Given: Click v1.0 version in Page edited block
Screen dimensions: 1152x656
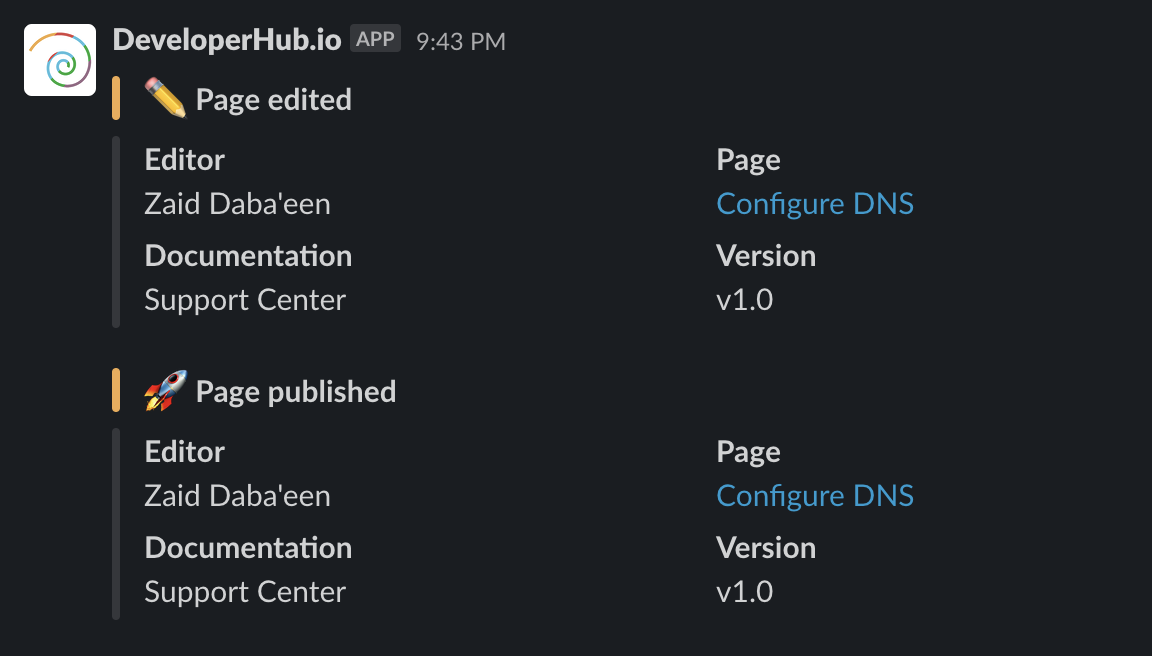Looking at the screenshot, I should [744, 300].
